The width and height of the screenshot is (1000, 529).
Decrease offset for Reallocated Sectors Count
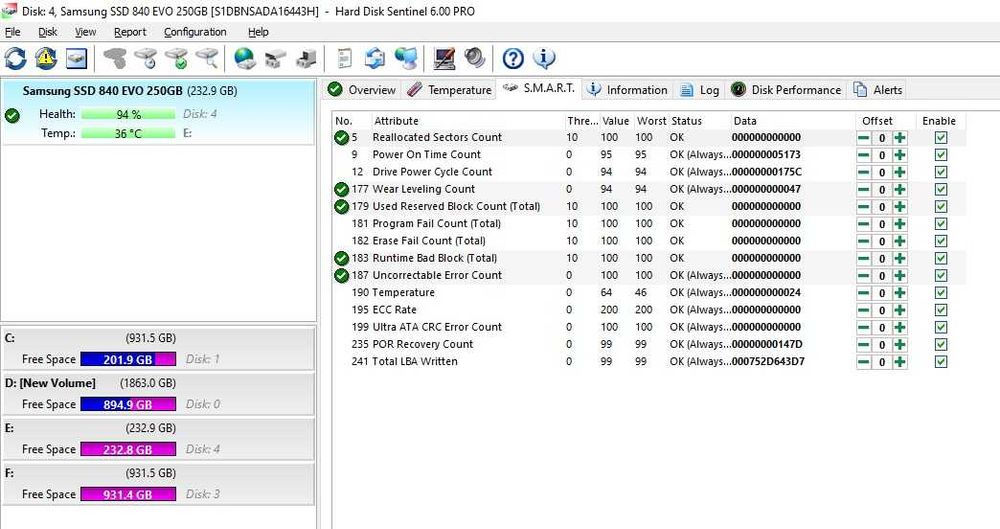[864, 138]
